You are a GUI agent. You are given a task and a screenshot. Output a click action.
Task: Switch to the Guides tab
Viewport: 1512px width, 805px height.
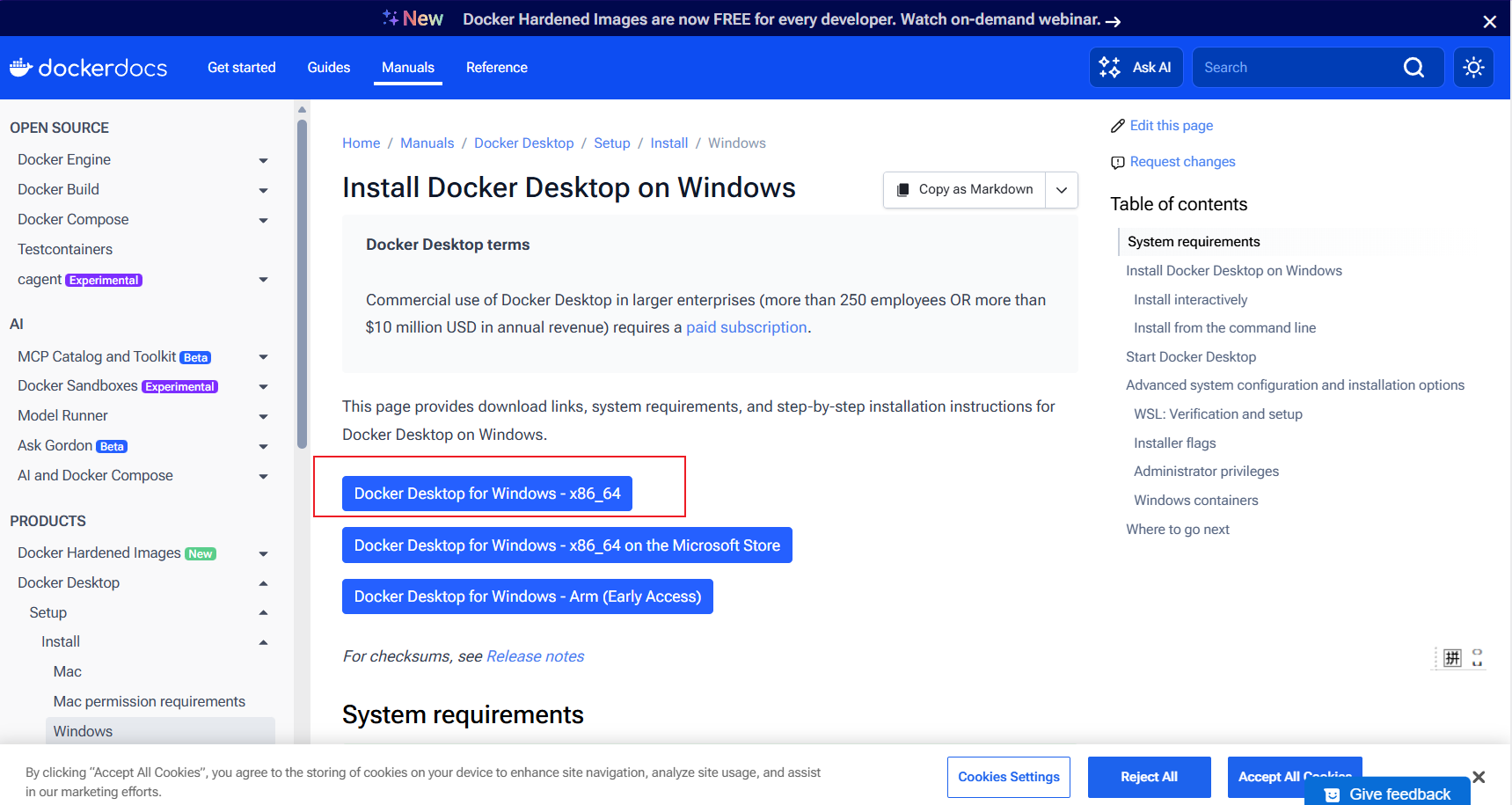tap(328, 68)
